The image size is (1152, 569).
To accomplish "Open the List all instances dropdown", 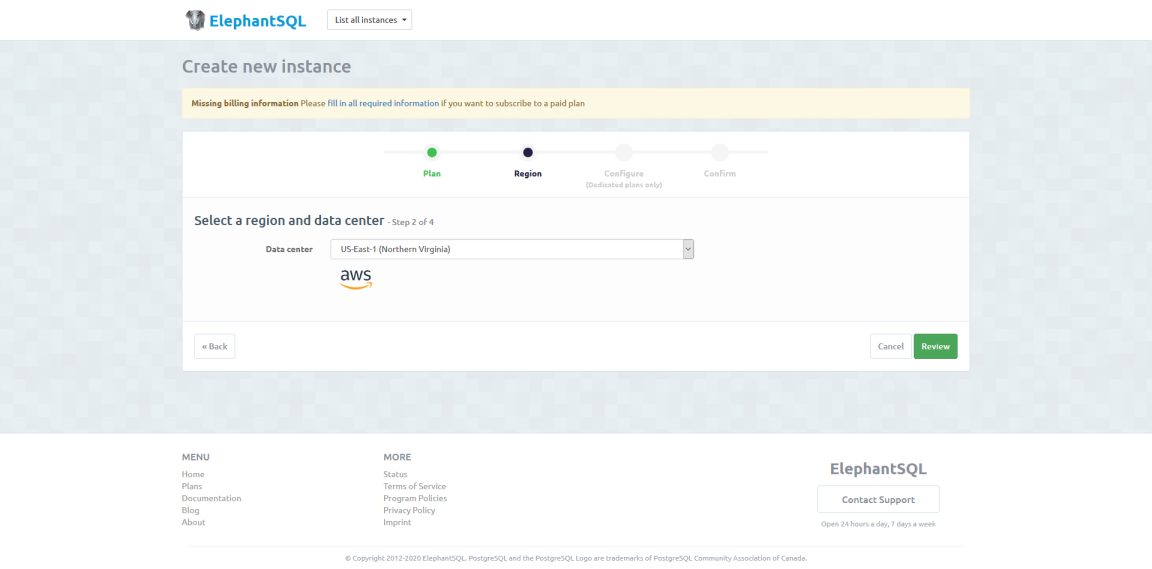I will pos(370,20).
